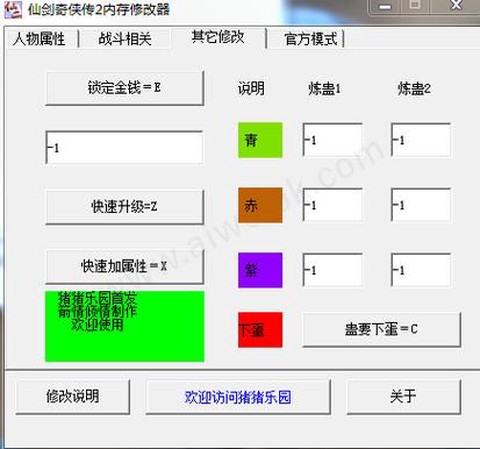Click the 修改说明 button
The height and width of the screenshot is (449, 480).
(x=73, y=397)
